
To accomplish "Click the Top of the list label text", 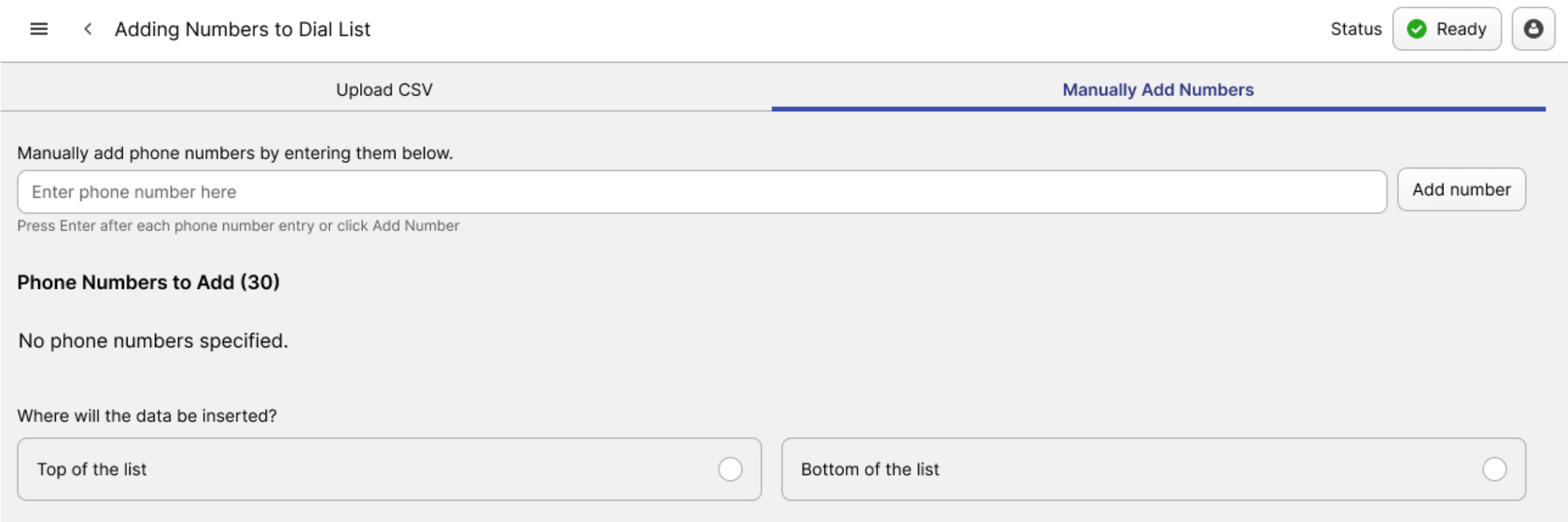I will click(x=92, y=469).
